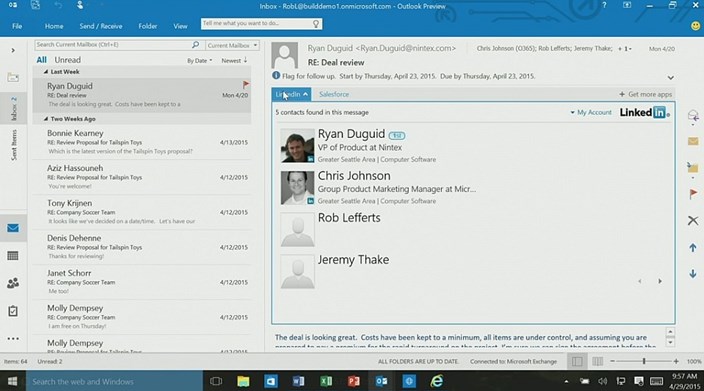704x391 pixels.
Task: Select Jeremy Thake contact name
Action: coord(353,259)
